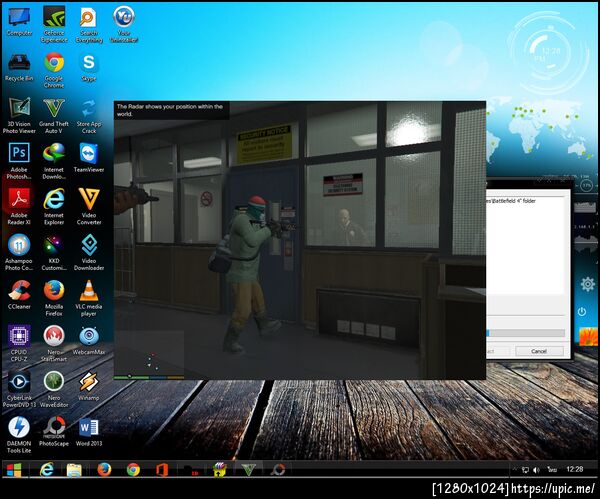600x499 pixels.
Task: Open the KKD Customizer desktop shortcut
Action: click(54, 252)
